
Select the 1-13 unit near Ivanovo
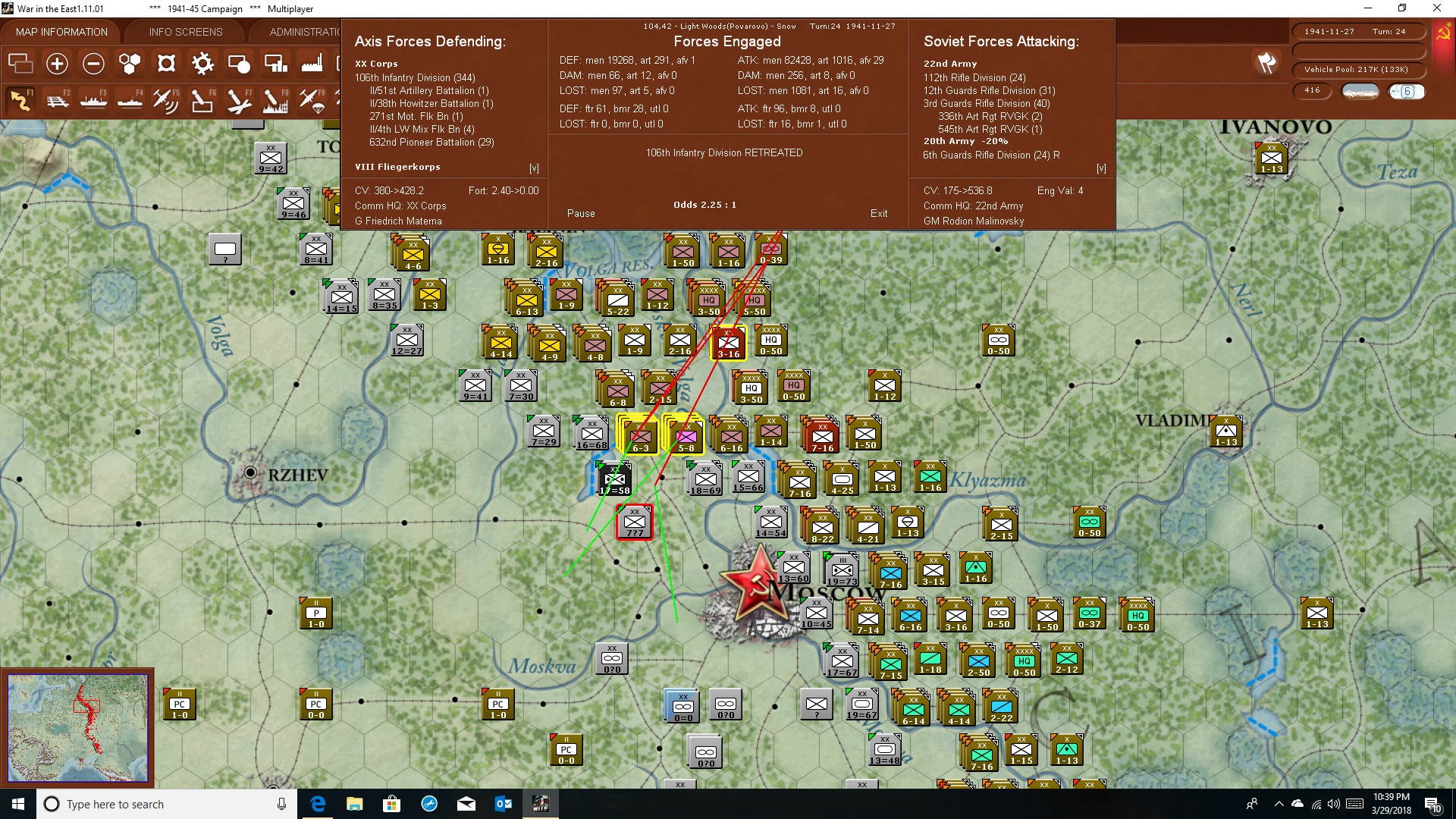pos(1272,158)
